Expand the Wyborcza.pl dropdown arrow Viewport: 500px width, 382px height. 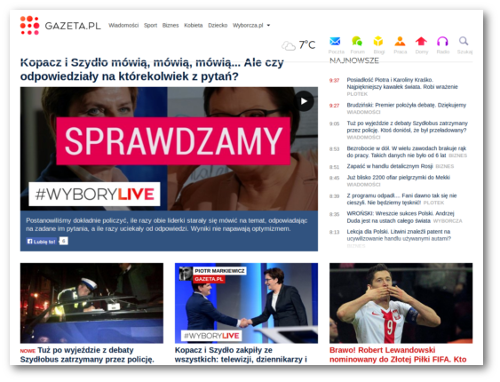[268, 25]
